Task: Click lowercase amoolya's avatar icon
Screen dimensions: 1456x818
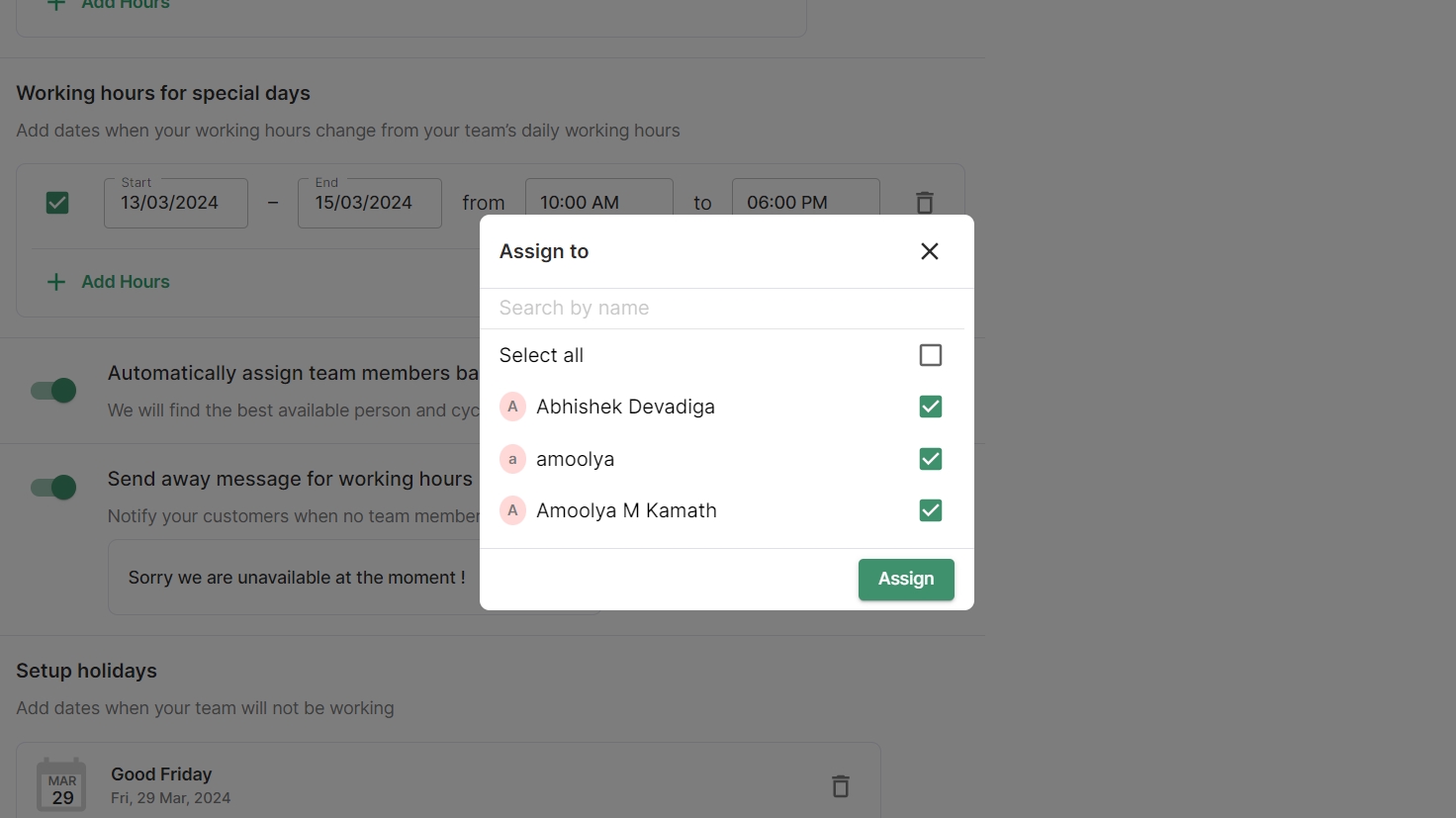Action: coord(512,459)
